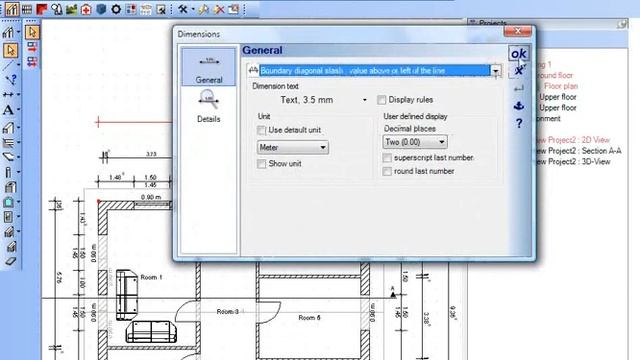Open the figures catalog icon in top toolbar
Screen dimensions: 640x360
pos(57,9)
